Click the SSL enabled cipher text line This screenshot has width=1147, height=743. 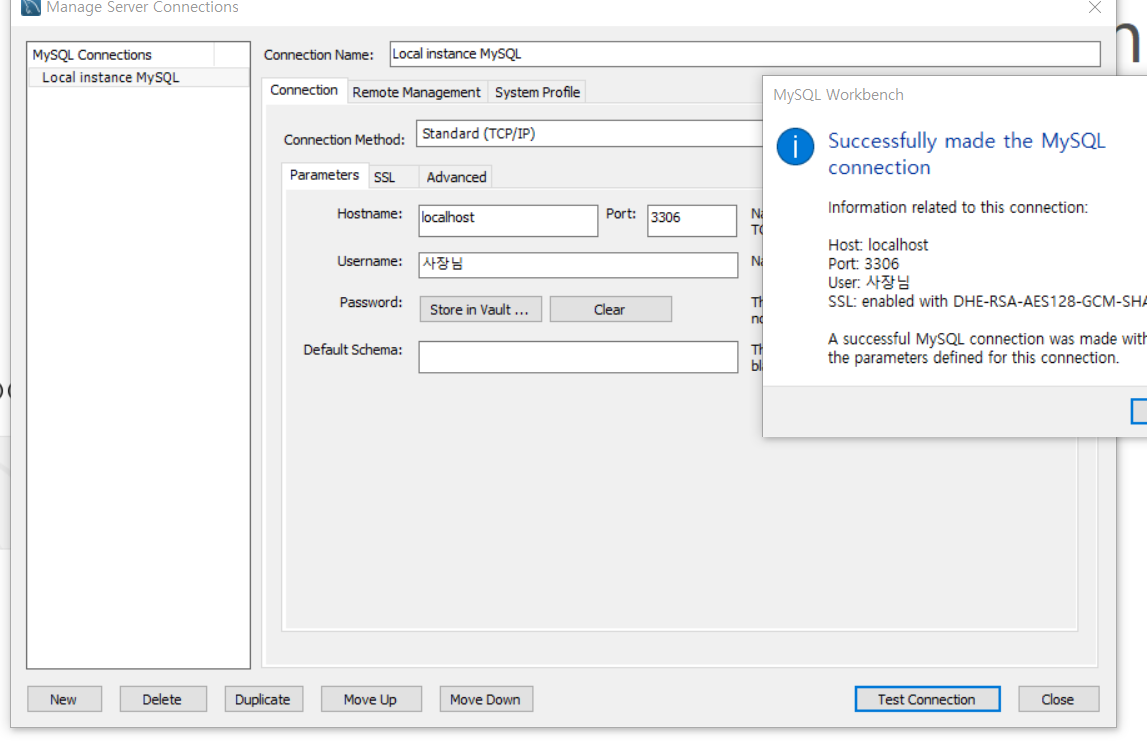pyautogui.click(x=987, y=301)
